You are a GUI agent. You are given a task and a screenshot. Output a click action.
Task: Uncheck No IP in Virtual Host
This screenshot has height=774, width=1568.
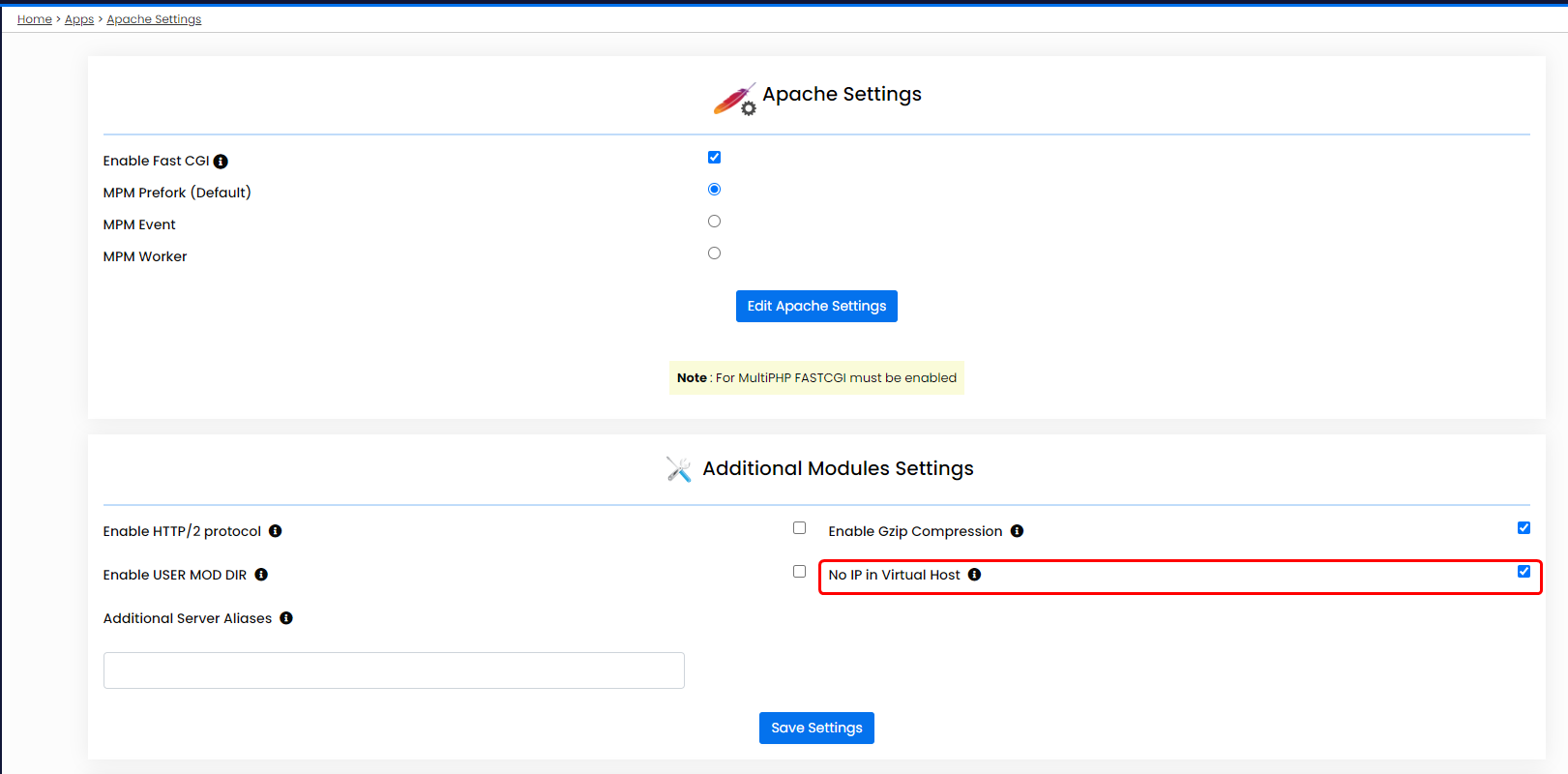1524,572
